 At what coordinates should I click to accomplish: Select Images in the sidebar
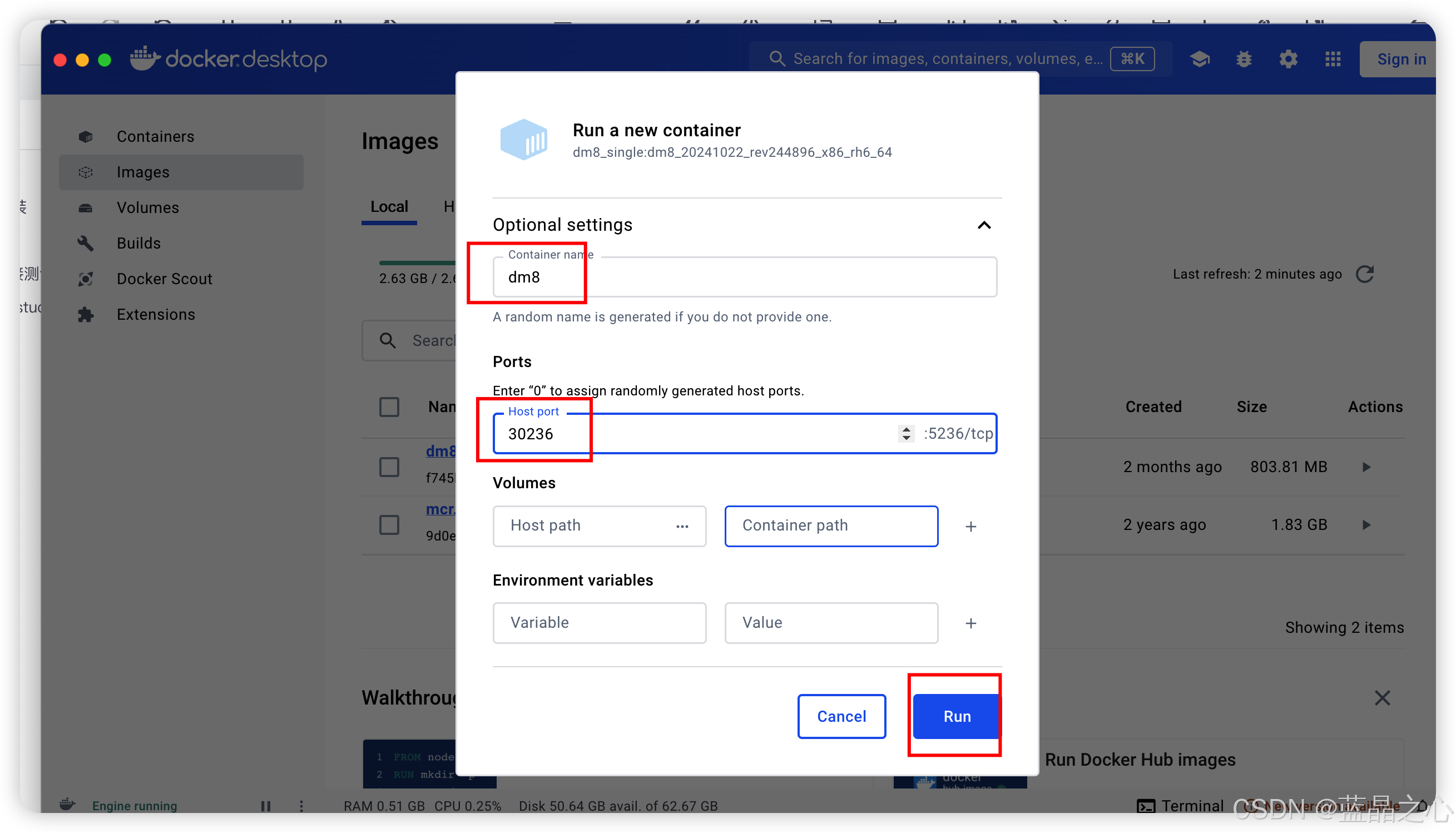tap(181, 172)
